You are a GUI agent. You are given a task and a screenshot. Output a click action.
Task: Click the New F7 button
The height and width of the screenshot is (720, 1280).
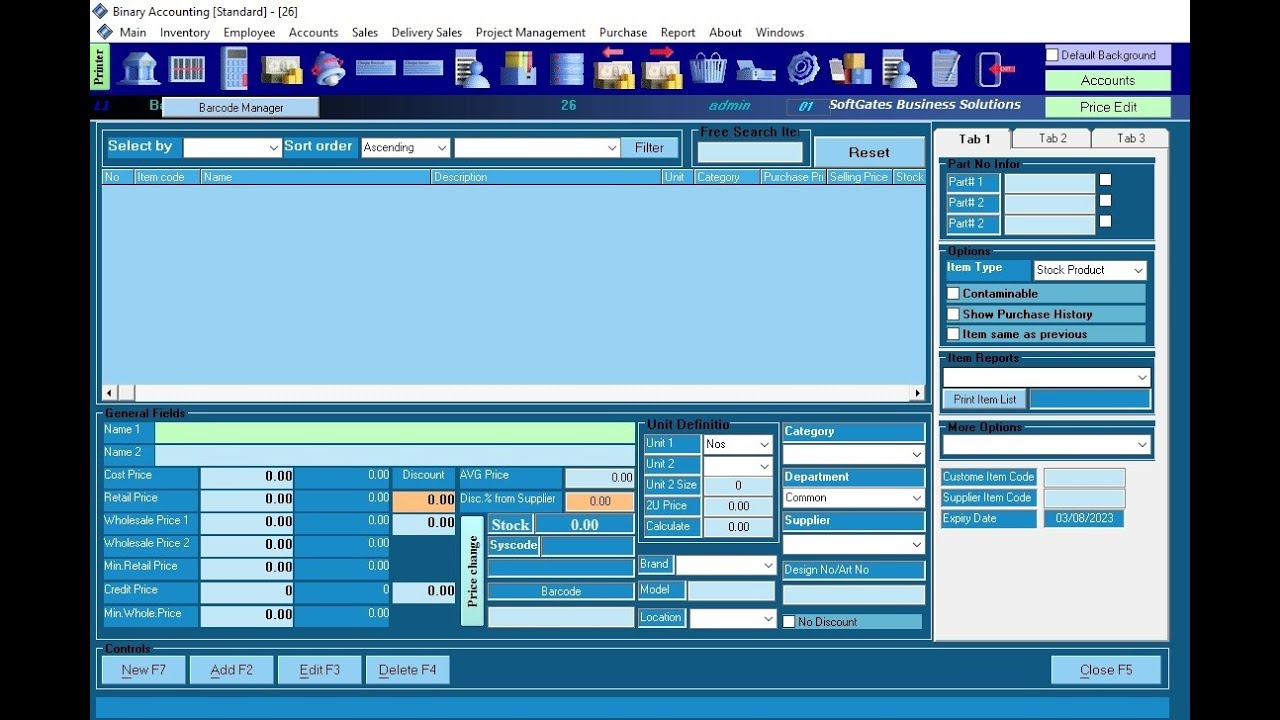[x=144, y=670]
